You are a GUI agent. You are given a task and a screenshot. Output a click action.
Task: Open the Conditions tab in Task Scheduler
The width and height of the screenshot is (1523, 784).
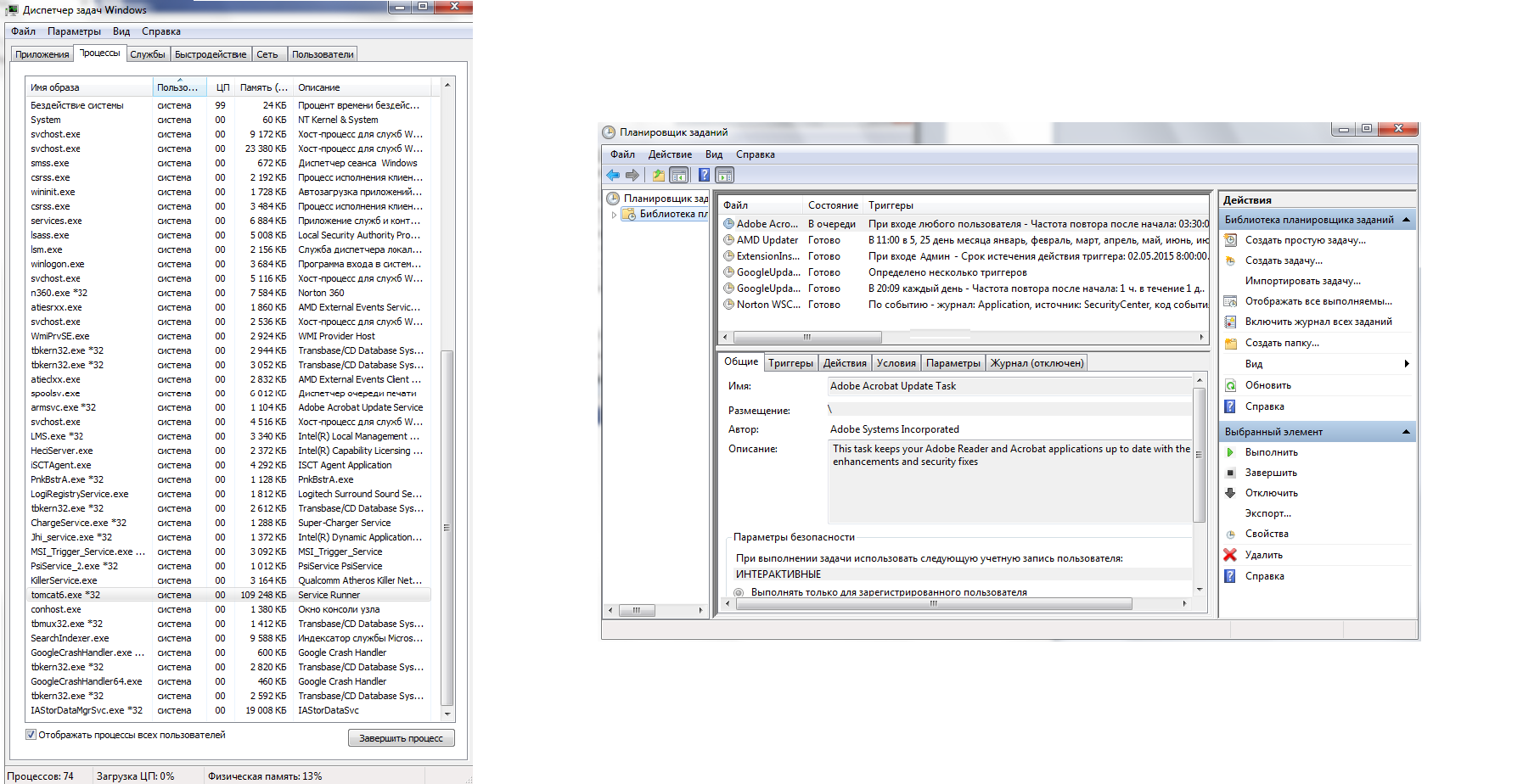click(896, 363)
